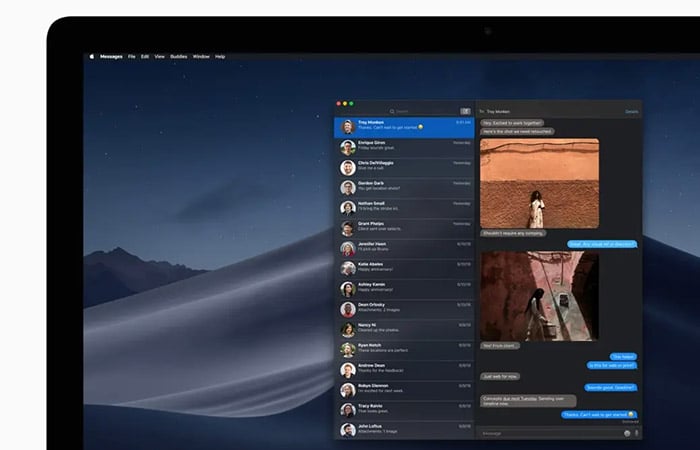Open the Messages app menu
Screen dimensions: 700x450
tap(111, 57)
